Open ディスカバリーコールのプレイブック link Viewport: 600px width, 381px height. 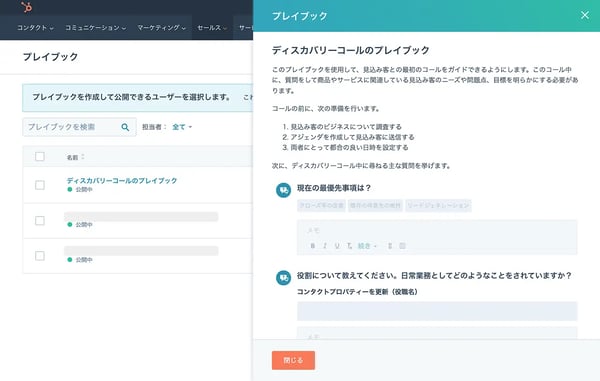(x=122, y=180)
